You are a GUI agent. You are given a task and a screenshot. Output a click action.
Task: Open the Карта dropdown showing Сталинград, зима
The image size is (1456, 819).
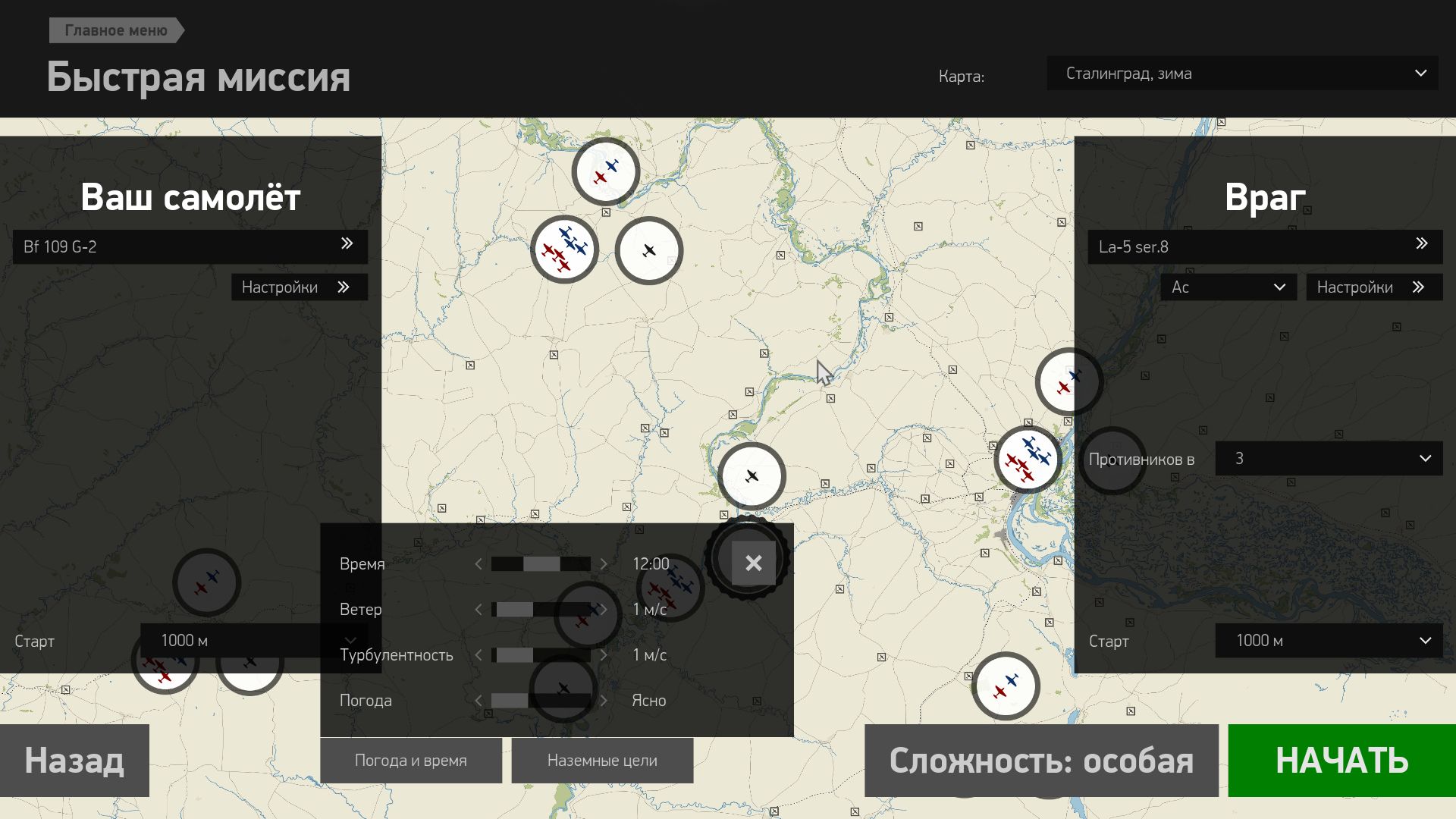coord(1242,74)
